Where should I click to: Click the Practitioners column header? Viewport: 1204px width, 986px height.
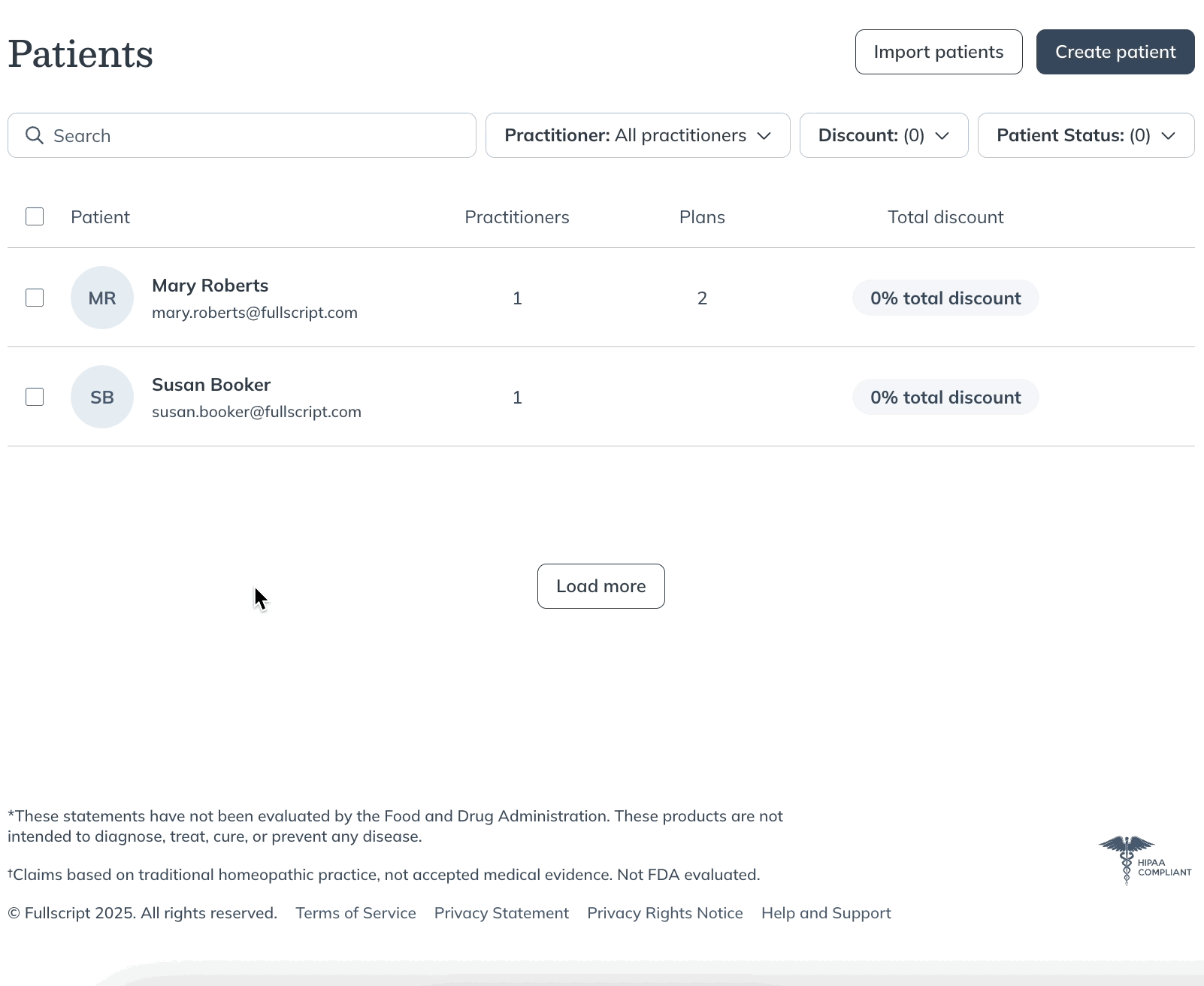coord(517,217)
